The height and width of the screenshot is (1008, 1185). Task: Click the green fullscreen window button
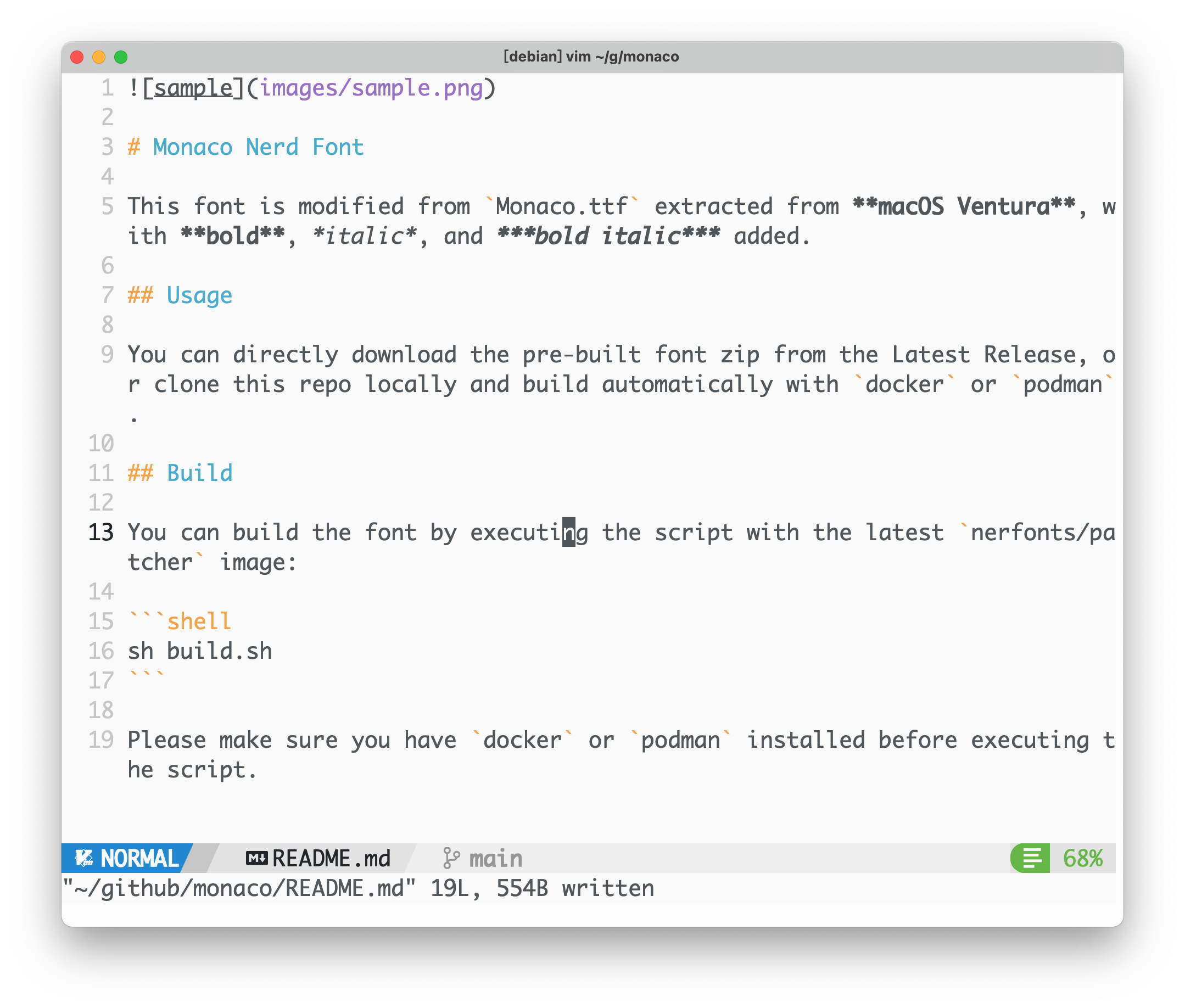[121, 57]
